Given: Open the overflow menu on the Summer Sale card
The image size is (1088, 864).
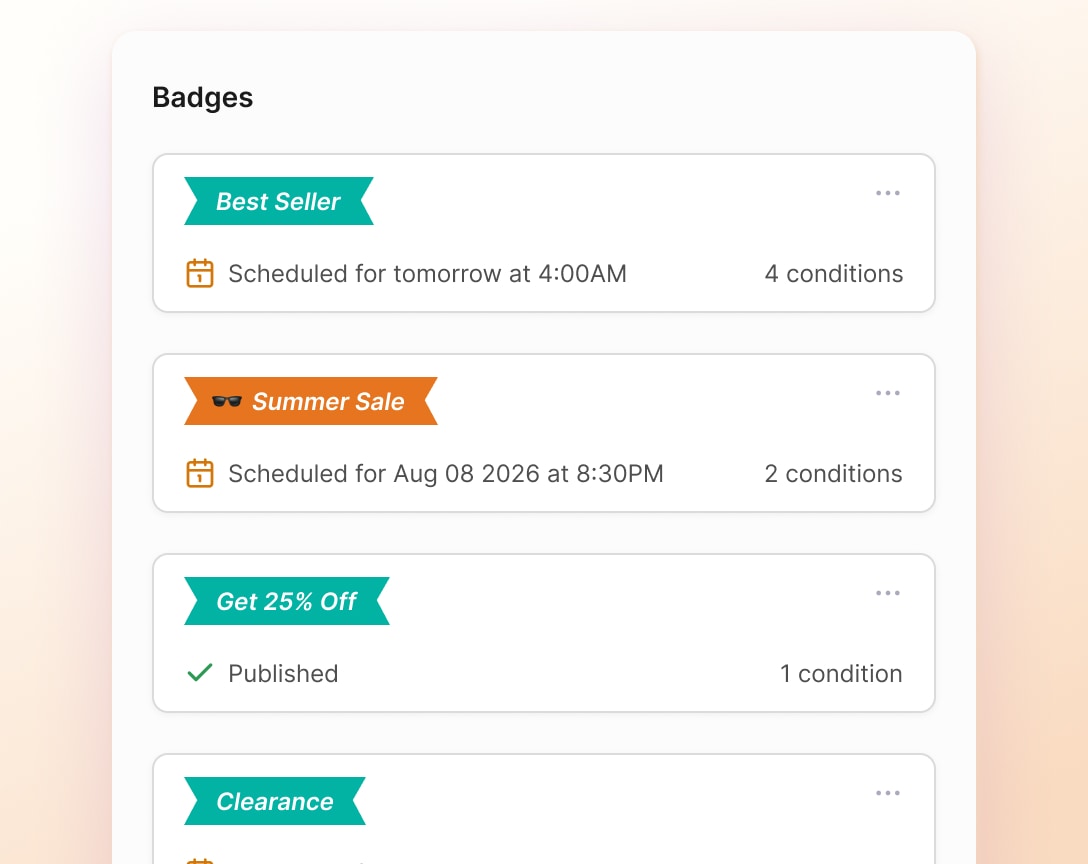Looking at the screenshot, I should tap(888, 393).
